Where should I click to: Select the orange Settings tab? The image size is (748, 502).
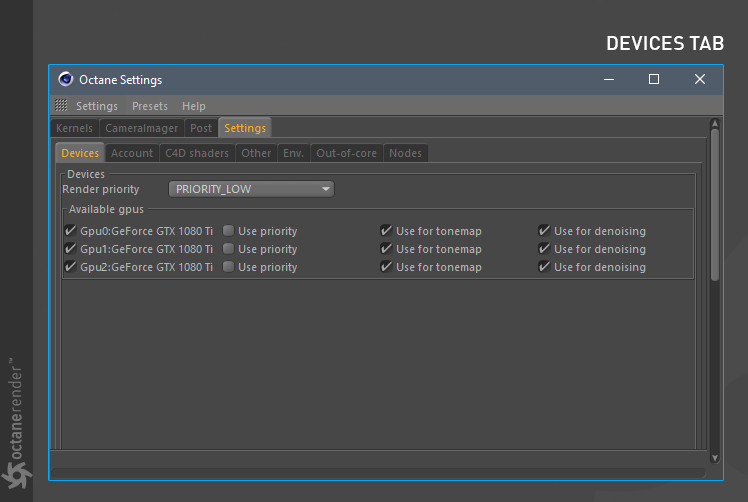[x=245, y=128]
